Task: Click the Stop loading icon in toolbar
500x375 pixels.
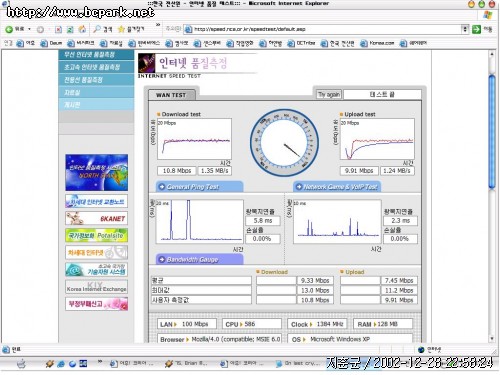Action: click(x=58, y=30)
